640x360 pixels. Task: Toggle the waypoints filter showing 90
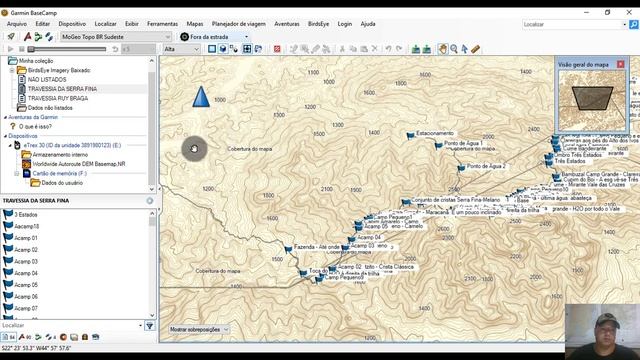point(25,337)
